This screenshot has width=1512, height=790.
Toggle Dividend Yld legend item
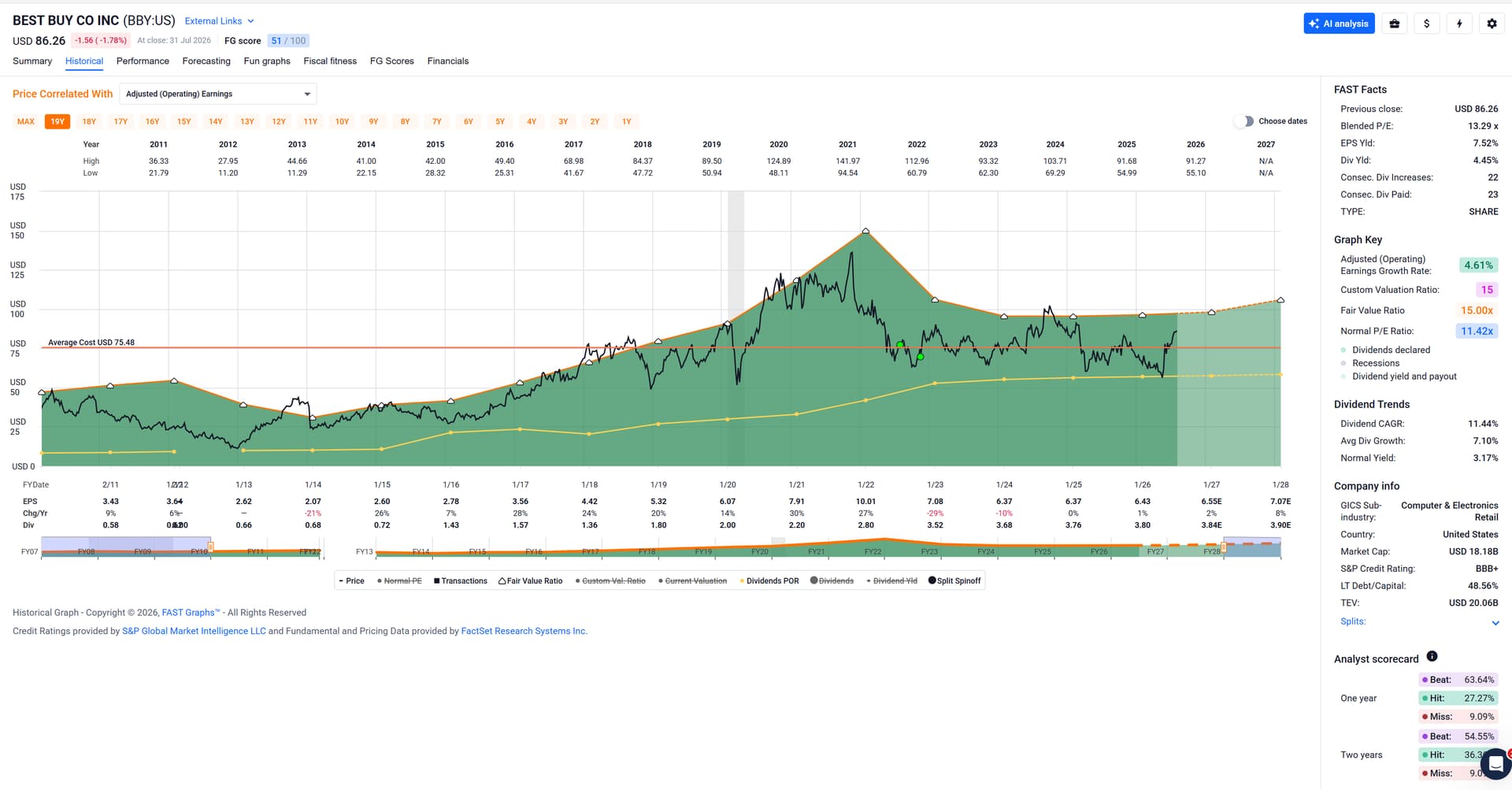[891, 581]
